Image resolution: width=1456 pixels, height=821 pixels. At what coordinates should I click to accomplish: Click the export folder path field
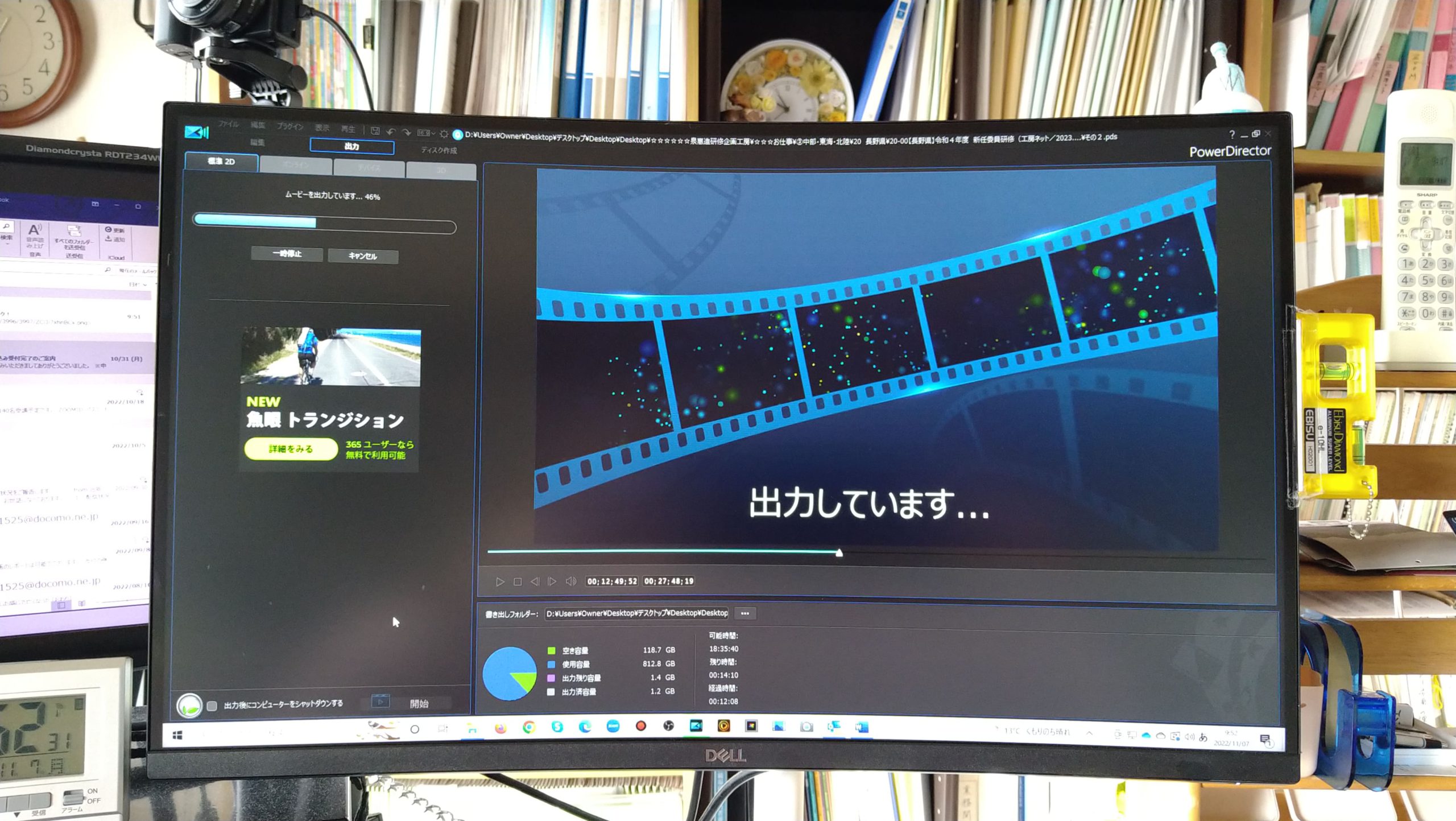coord(636,613)
